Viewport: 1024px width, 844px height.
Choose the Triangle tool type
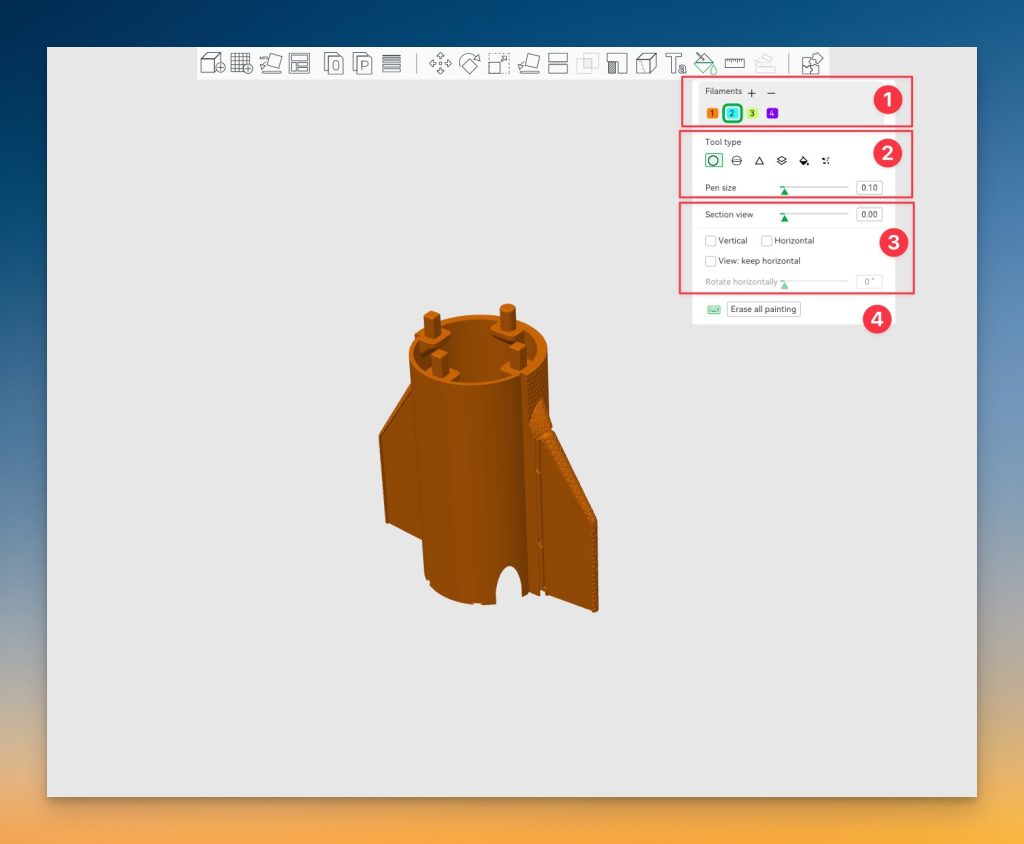pyautogui.click(x=759, y=160)
